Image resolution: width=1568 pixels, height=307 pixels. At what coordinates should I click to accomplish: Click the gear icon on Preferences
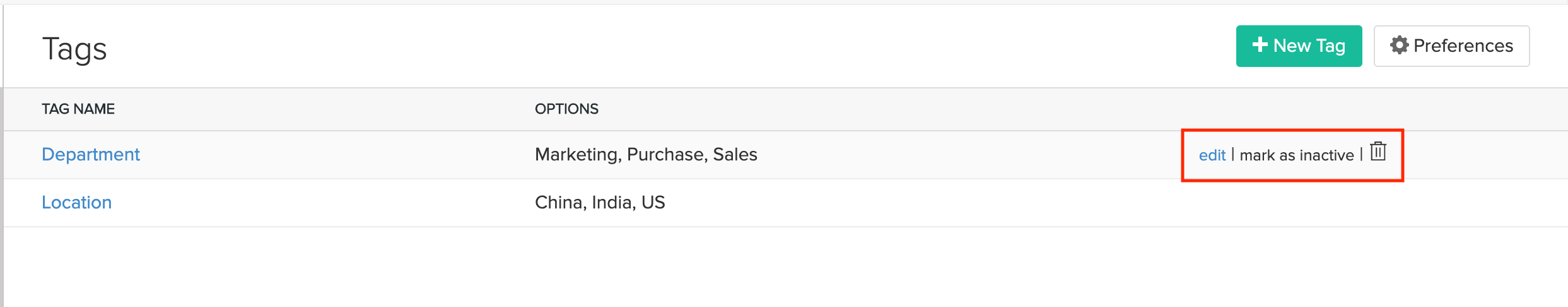click(1399, 45)
